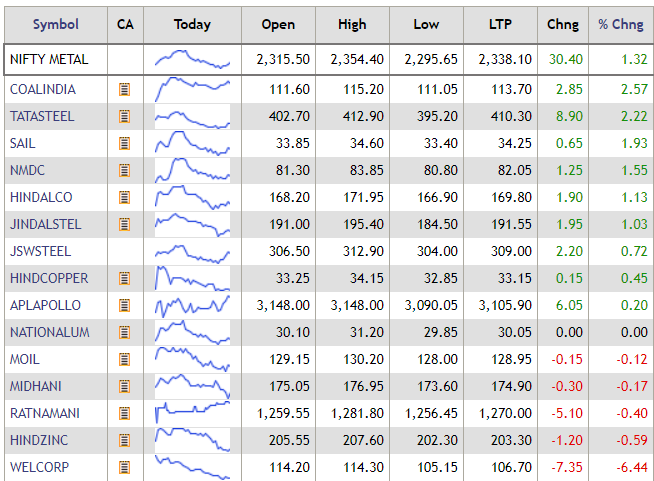This screenshot has height=481, width=654.
Task: Open the JINDALSTEL symbol link
Action: pyautogui.click(x=45, y=224)
